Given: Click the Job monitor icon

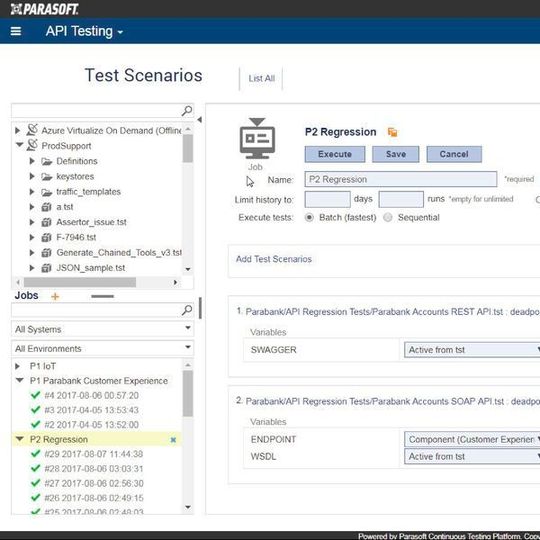Looking at the screenshot, I should click(257, 138).
